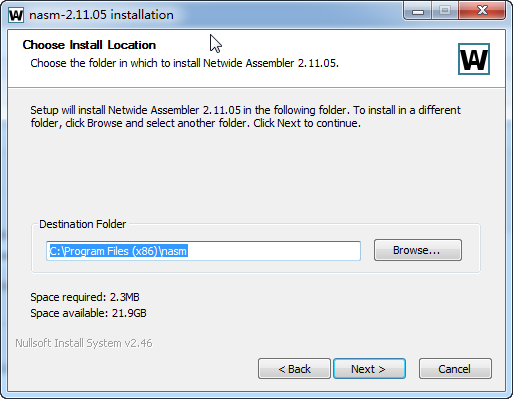The image size is (513, 399).
Task: Click the "Space available: 21.9GB" text
Action: coord(88,313)
